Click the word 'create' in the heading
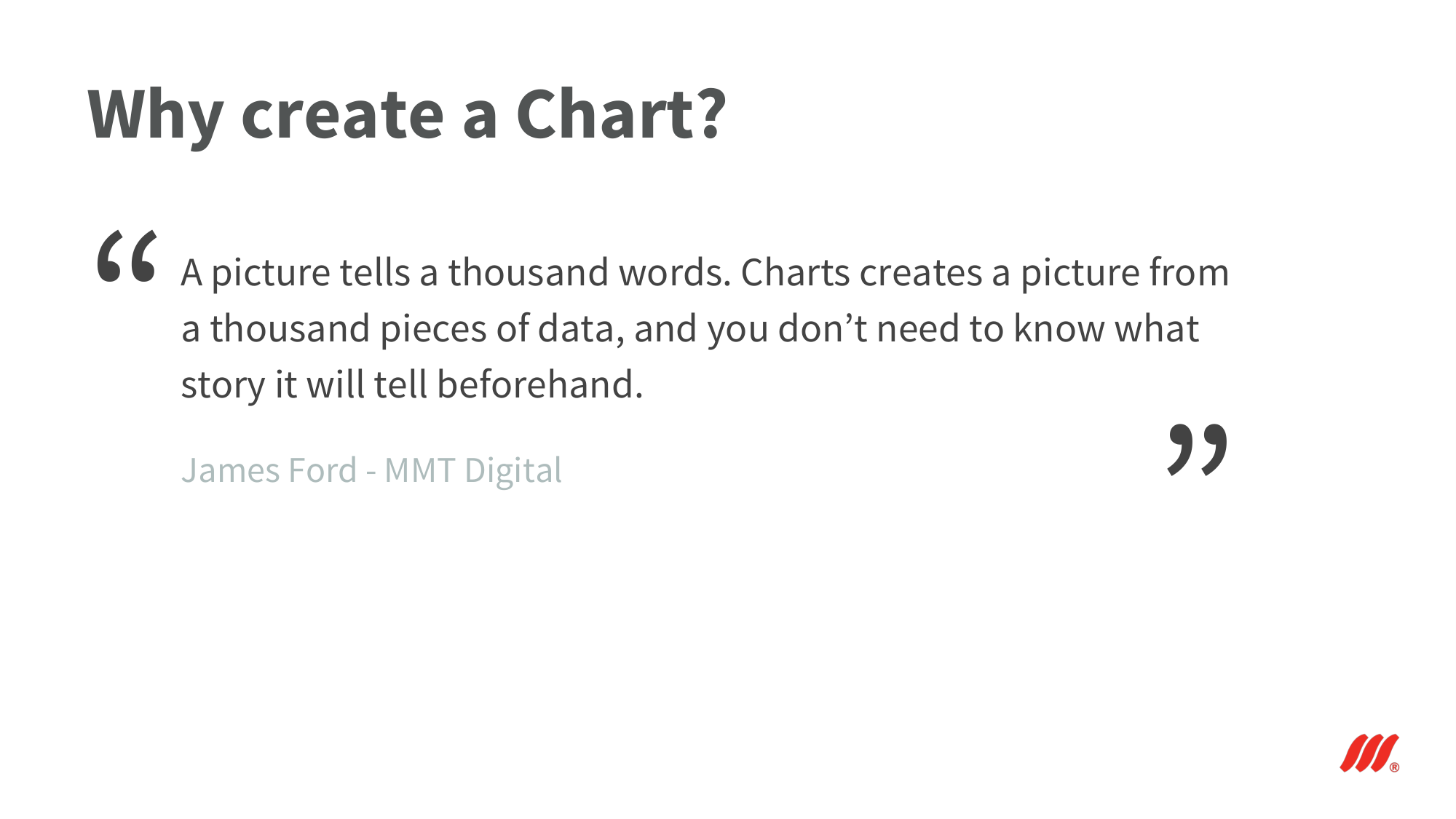 point(342,116)
